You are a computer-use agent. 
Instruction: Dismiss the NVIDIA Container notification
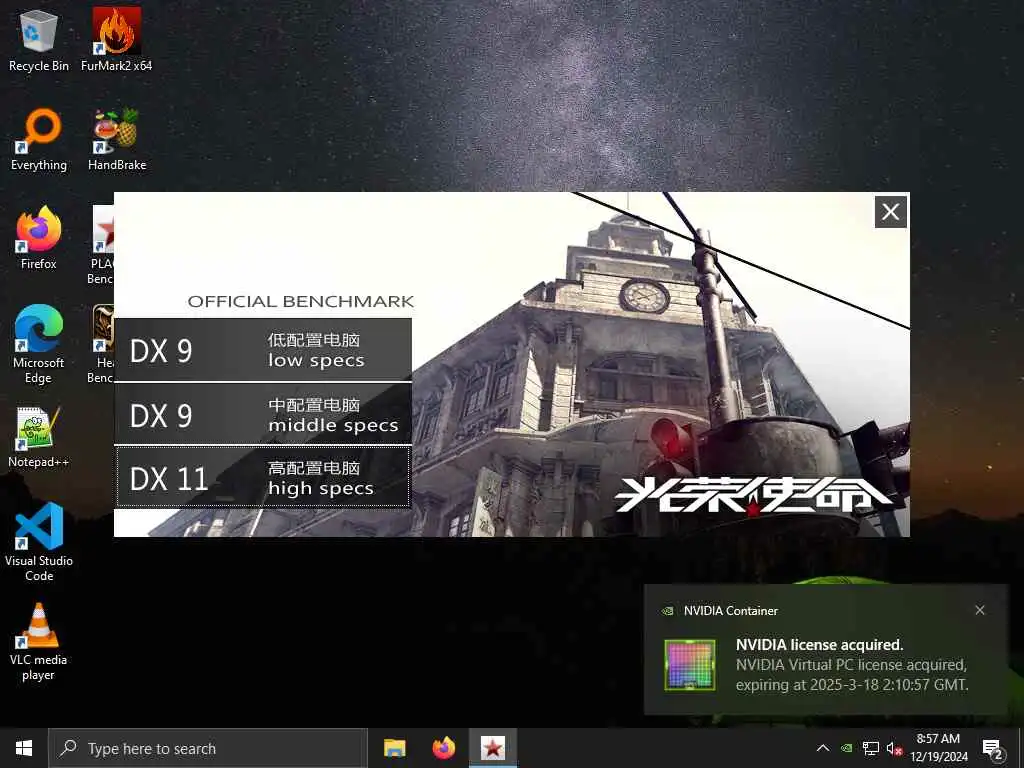[980, 610]
